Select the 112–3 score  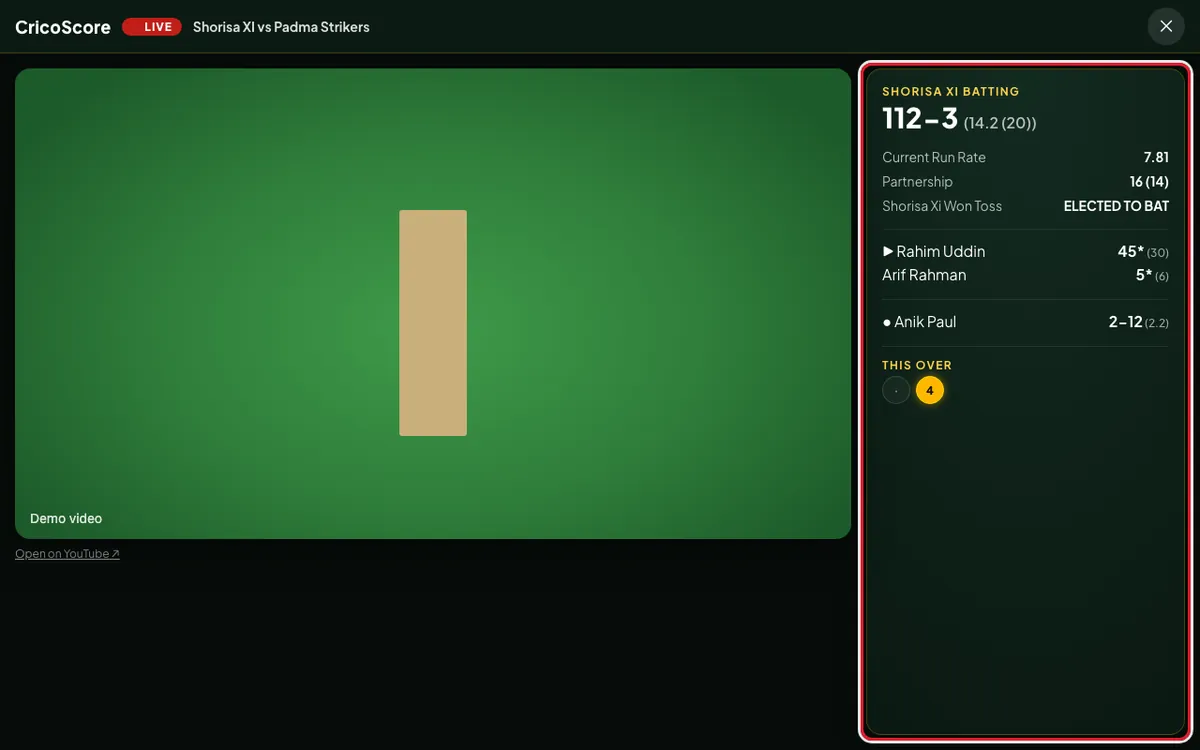pos(920,118)
